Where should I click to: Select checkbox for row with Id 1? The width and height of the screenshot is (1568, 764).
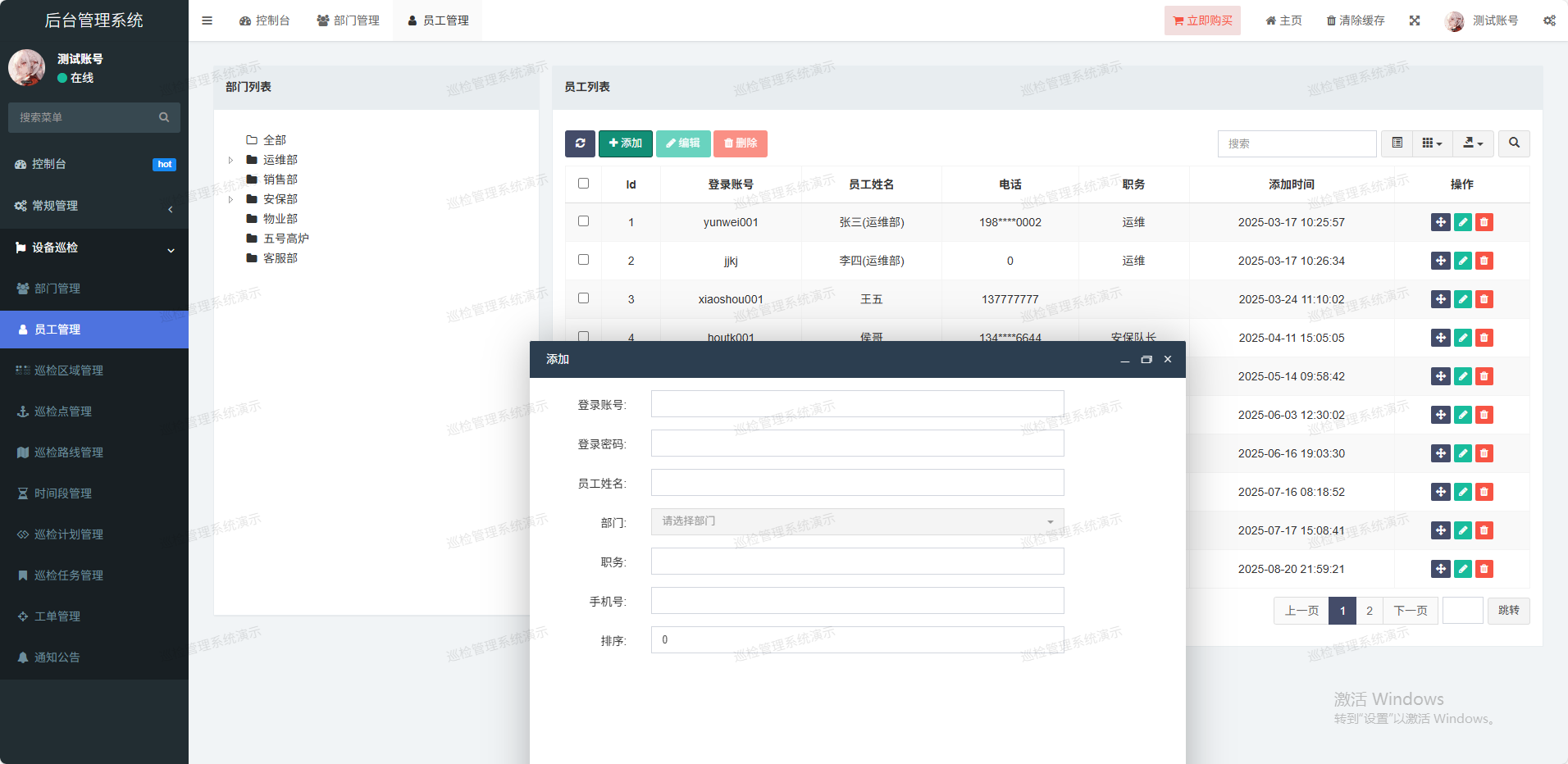583,221
